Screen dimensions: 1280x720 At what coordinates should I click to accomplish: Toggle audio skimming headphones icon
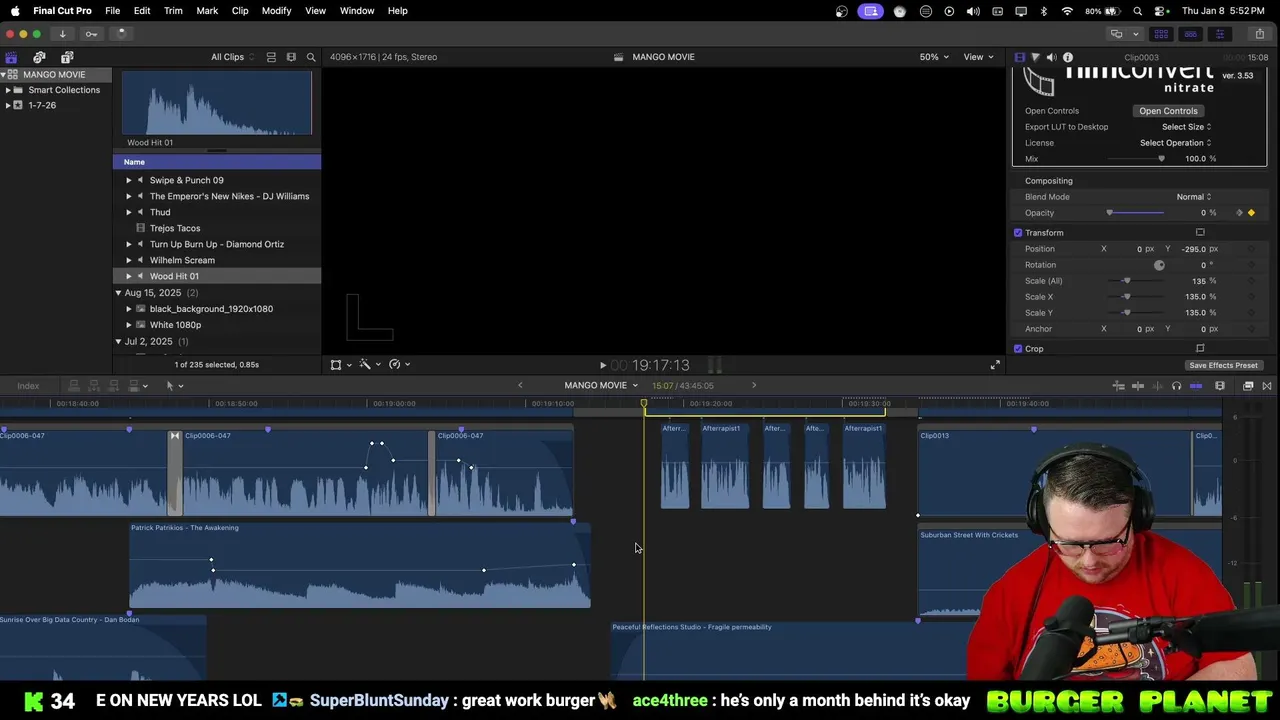click(x=1177, y=386)
